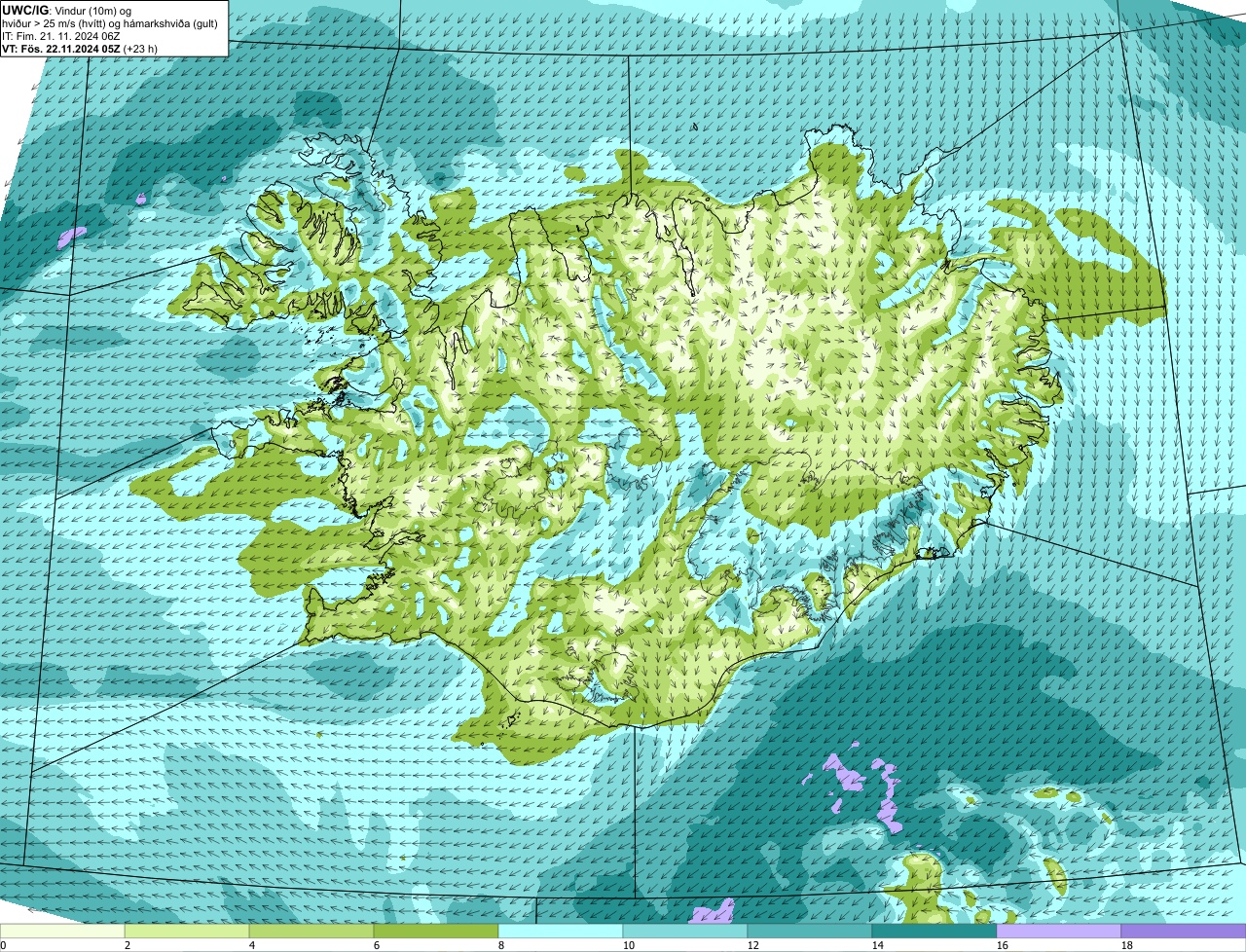Click the legend label "18"
The height and width of the screenshot is (952, 1246).
click(x=1127, y=945)
